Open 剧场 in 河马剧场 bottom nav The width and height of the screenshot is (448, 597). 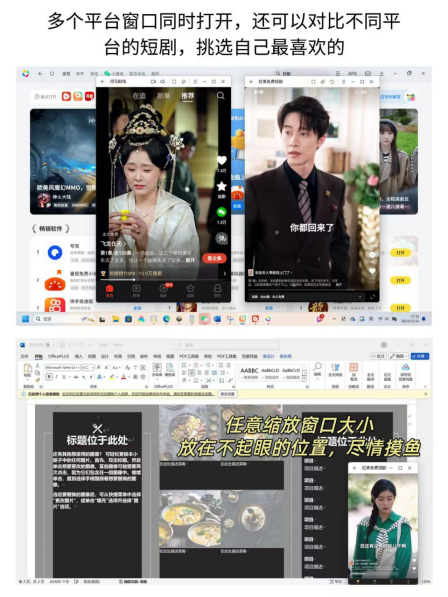pyautogui.click(x=136, y=291)
